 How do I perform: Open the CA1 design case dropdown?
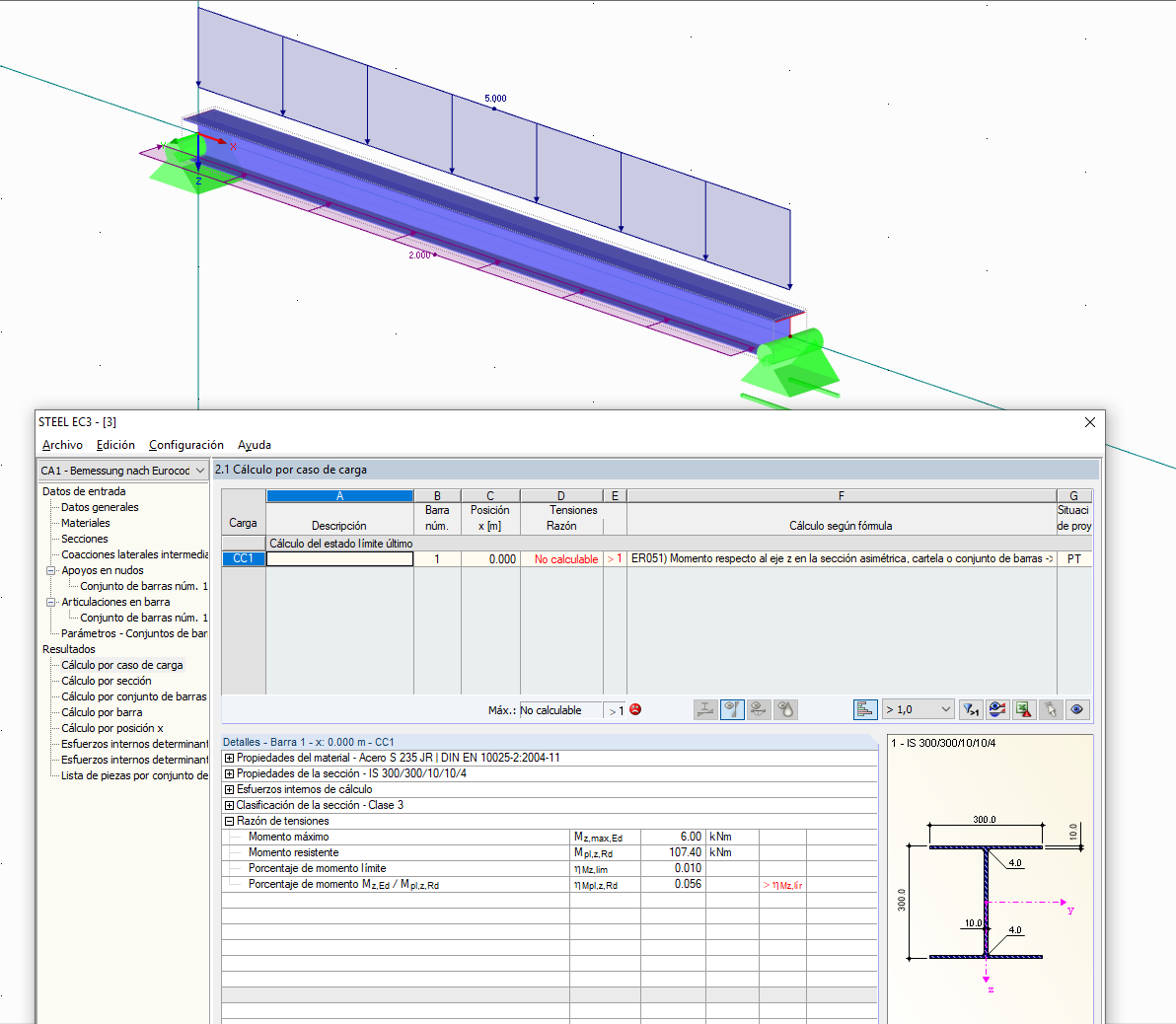click(x=123, y=471)
